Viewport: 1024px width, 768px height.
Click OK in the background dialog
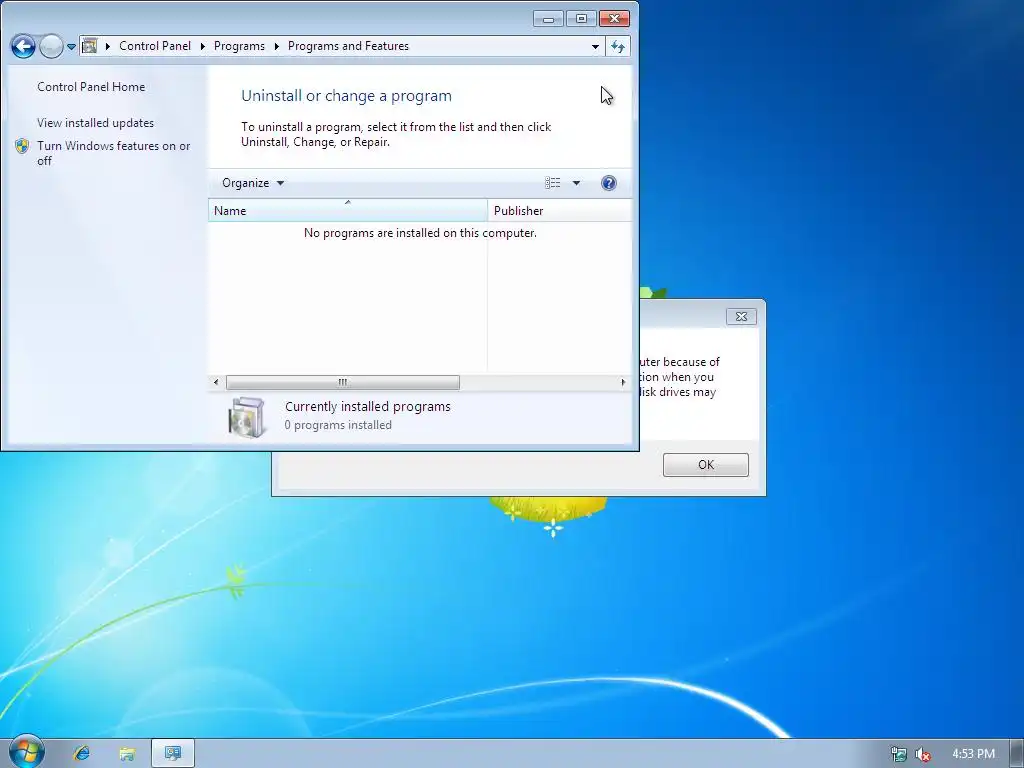(x=706, y=465)
